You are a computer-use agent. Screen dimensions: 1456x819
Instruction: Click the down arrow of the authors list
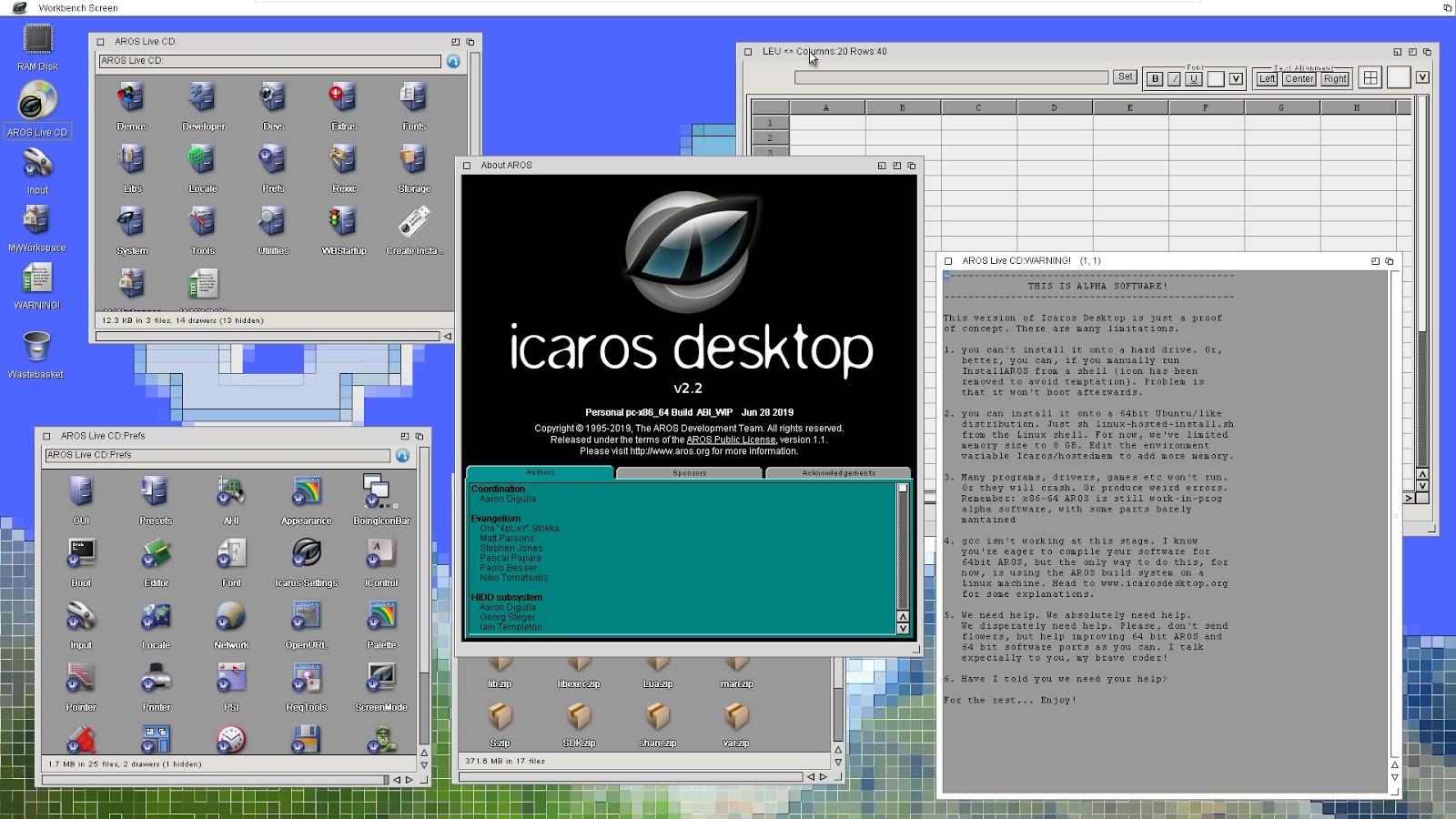click(903, 628)
